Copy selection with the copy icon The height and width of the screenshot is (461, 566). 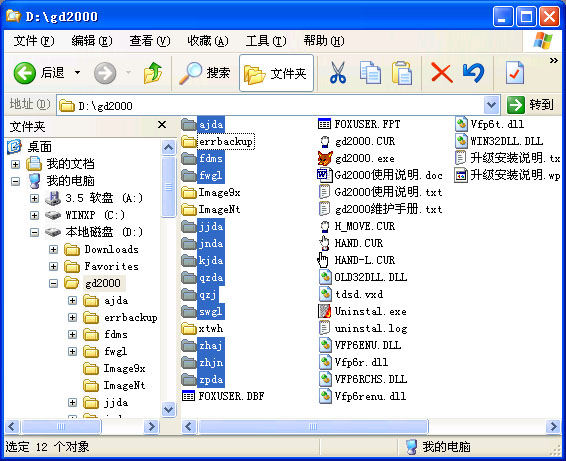coord(370,73)
